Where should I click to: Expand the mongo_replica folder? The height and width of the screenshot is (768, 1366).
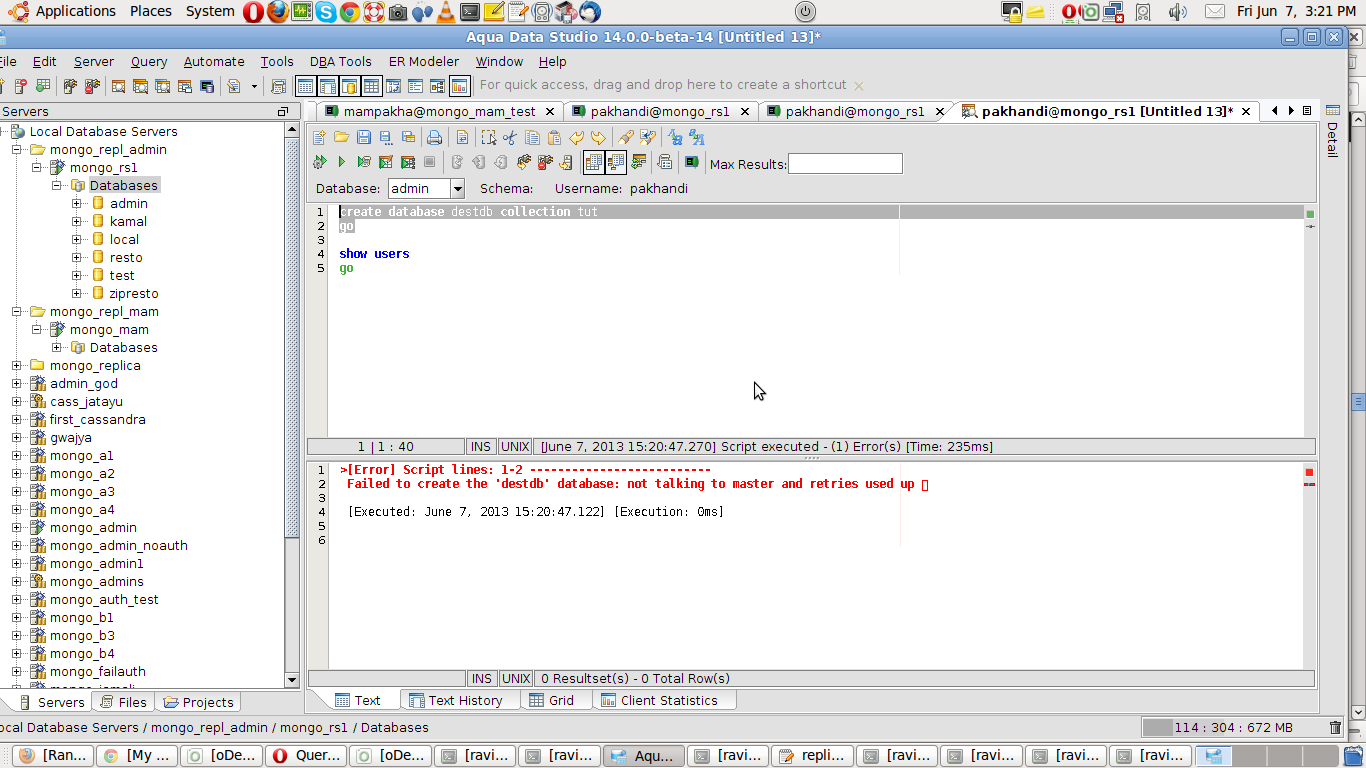click(17, 366)
